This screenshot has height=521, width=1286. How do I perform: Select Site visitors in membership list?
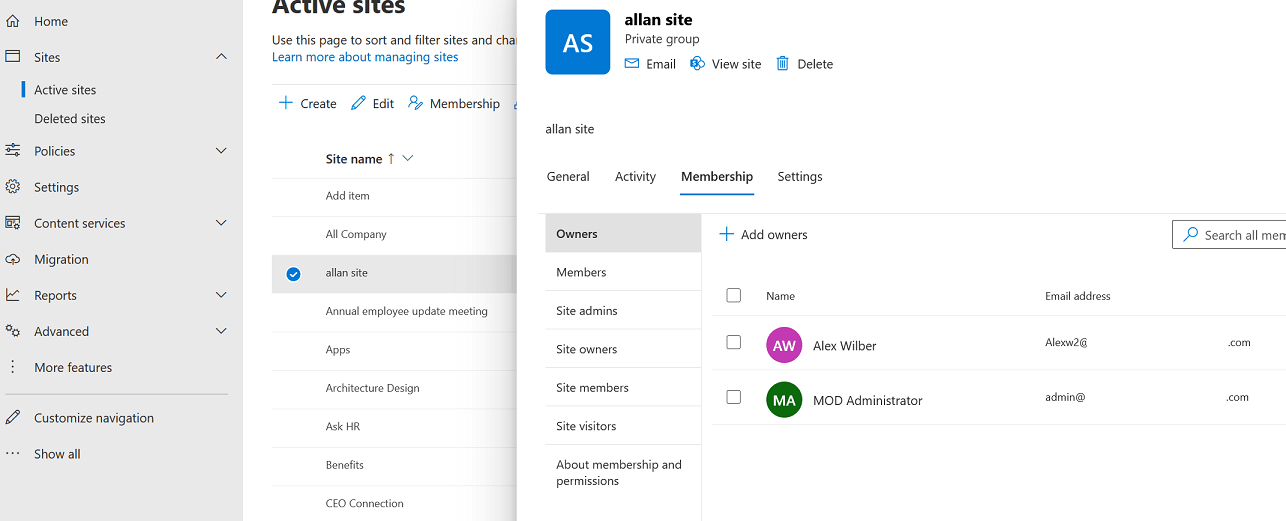[623, 426]
